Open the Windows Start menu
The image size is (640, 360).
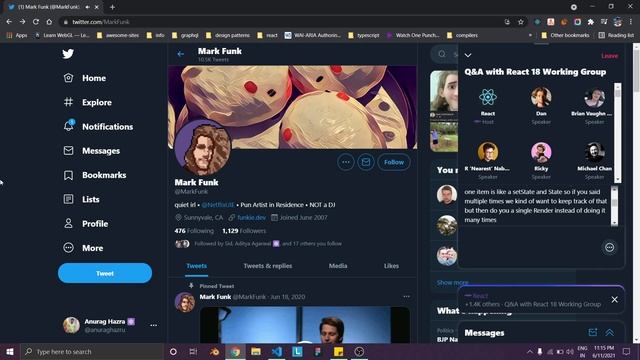10,351
